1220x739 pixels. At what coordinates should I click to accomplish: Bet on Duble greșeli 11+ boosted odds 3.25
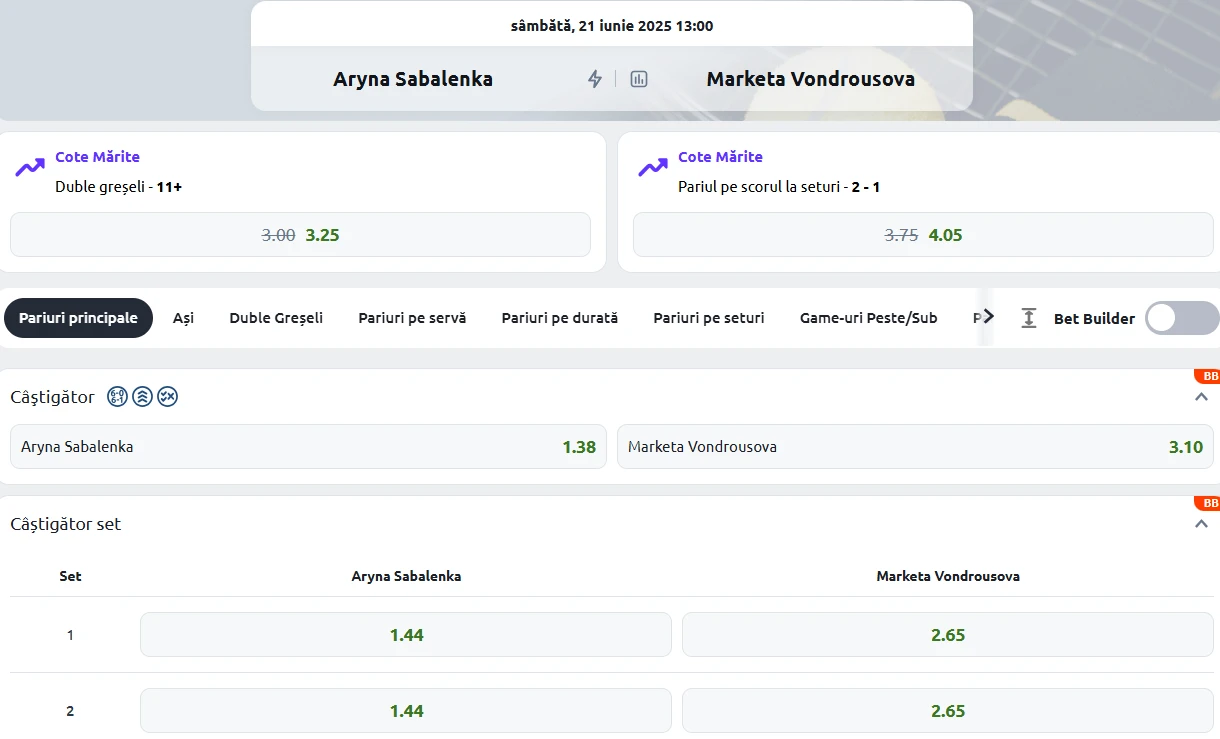pyautogui.click(x=300, y=235)
